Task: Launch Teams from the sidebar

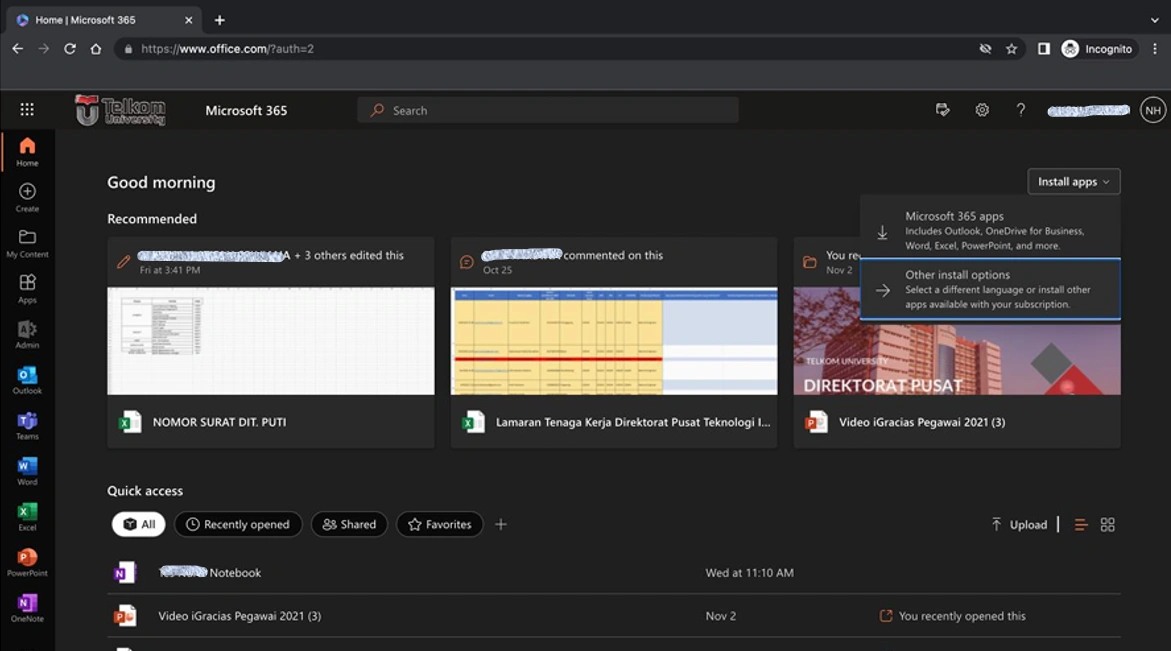Action: point(27,426)
